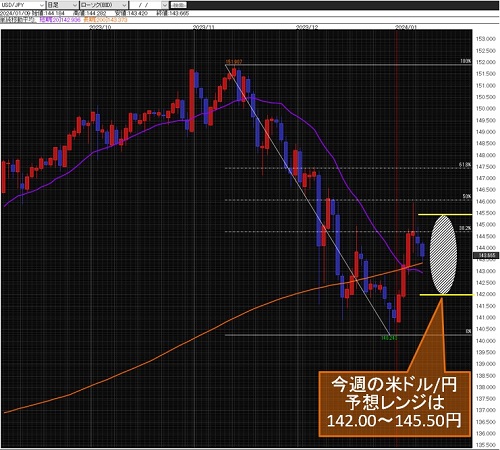500x450 pixels.
Task: Click the 50% Fibonacci retracement label
Action: [x=467, y=196]
